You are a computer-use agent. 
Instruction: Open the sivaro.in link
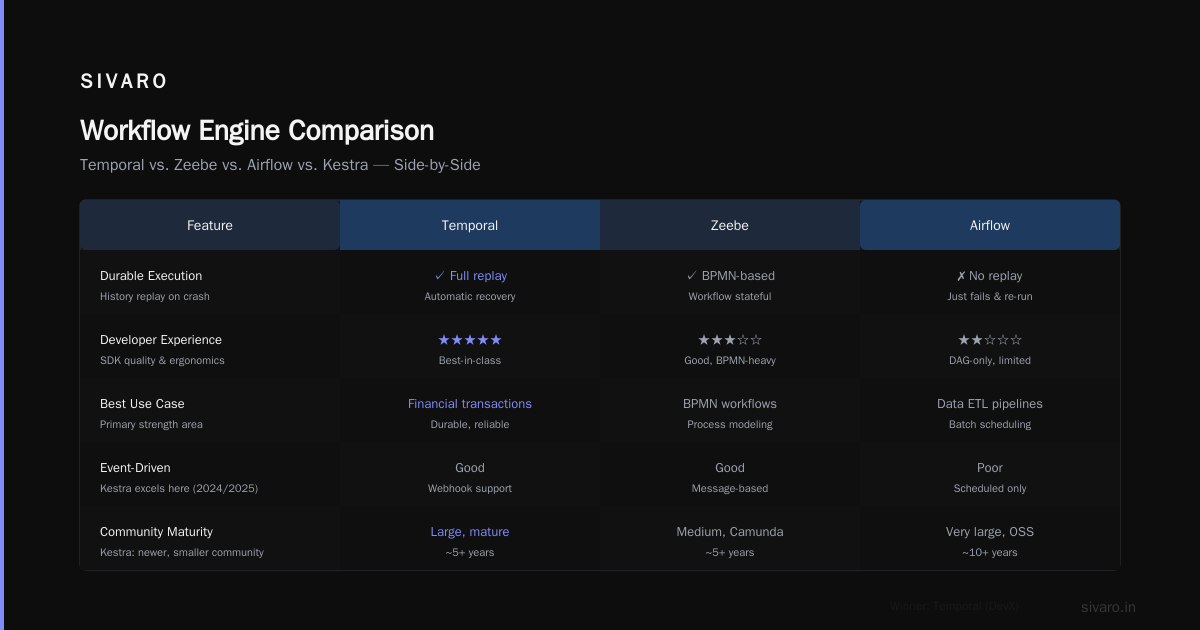(x=1108, y=607)
